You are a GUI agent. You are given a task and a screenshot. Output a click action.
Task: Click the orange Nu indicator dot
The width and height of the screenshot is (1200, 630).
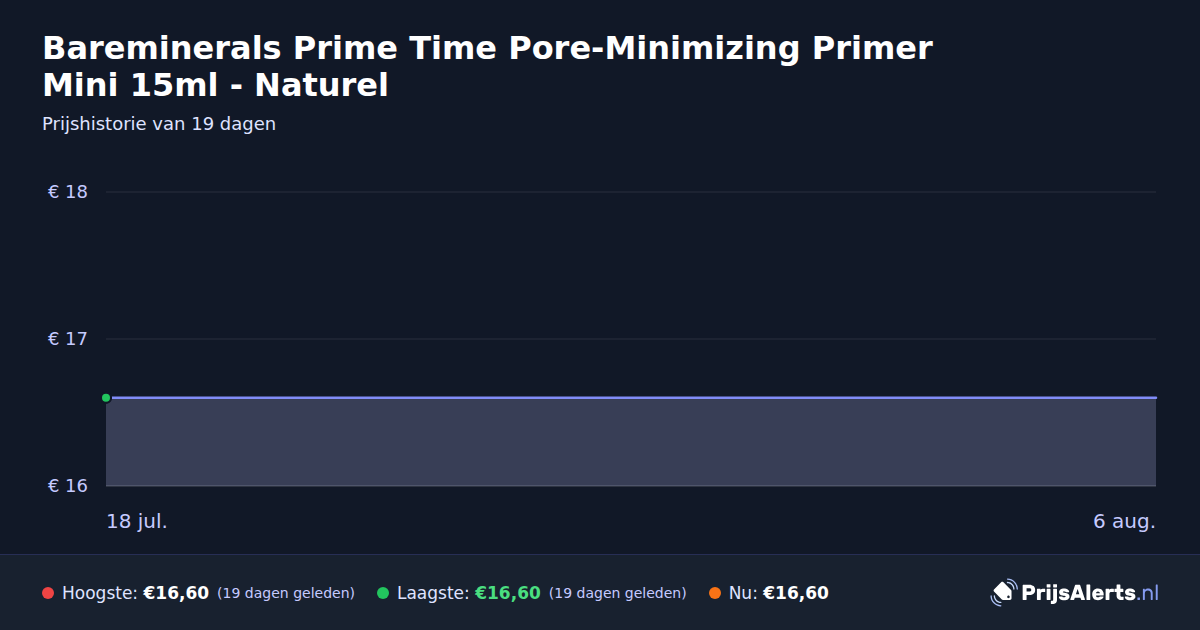(x=715, y=593)
